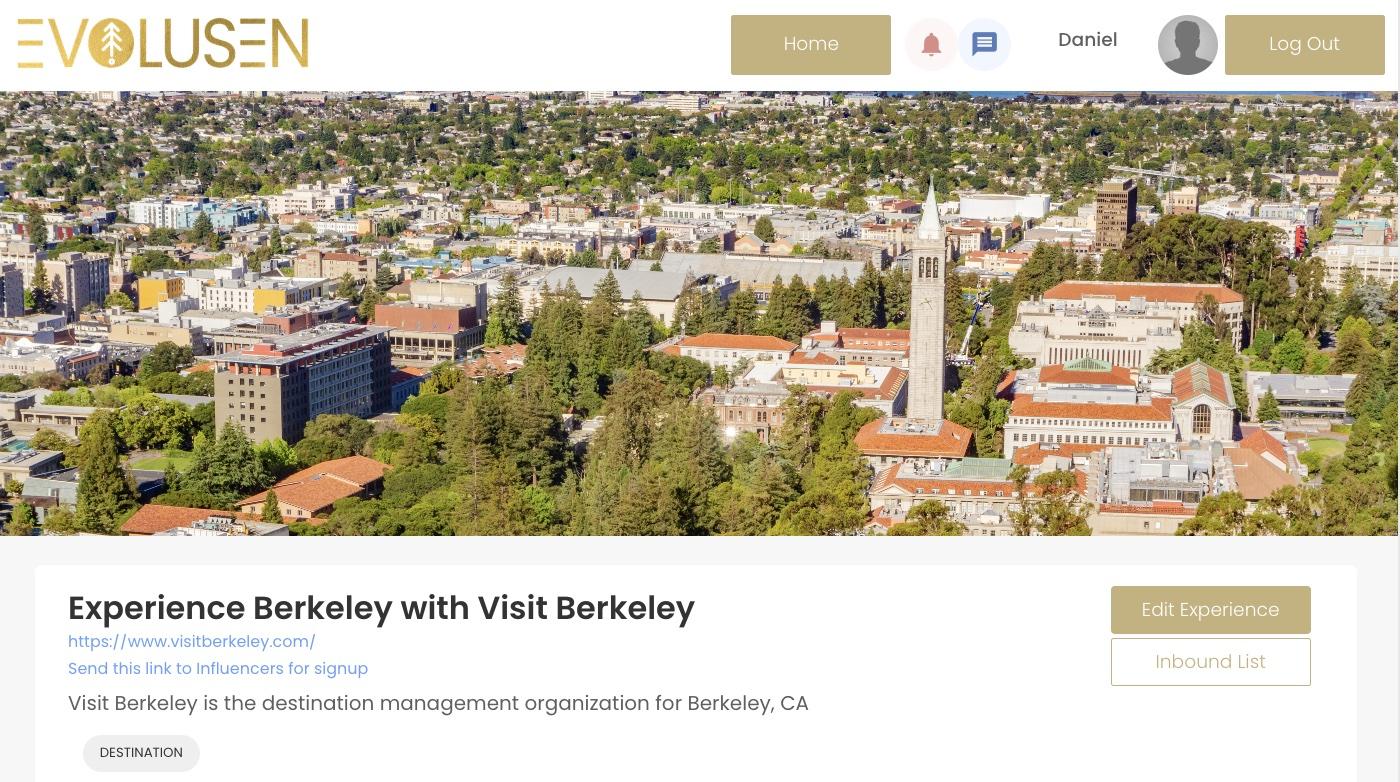Open the Edit Experience button
This screenshot has width=1400, height=782.
coord(1210,610)
